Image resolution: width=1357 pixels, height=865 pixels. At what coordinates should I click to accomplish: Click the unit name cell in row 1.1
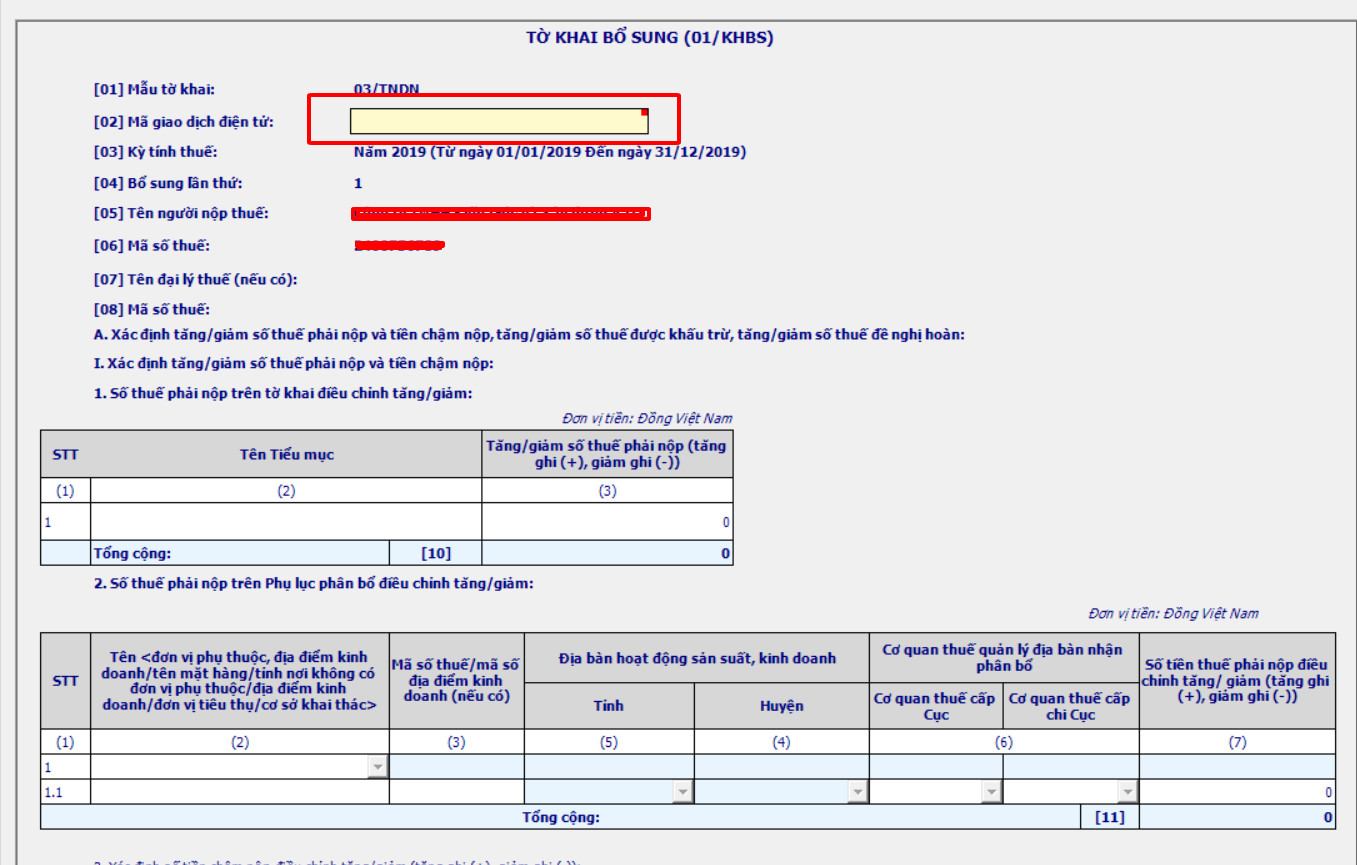coord(240,792)
